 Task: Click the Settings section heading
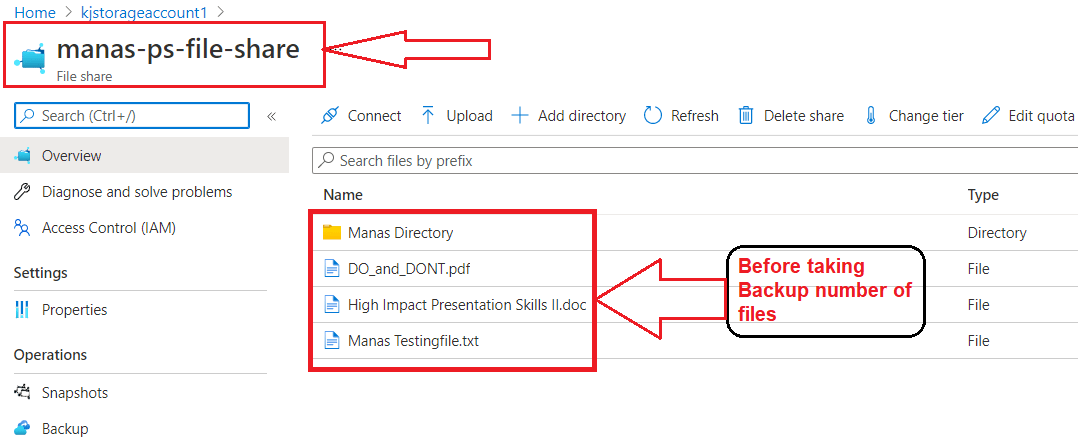point(41,273)
